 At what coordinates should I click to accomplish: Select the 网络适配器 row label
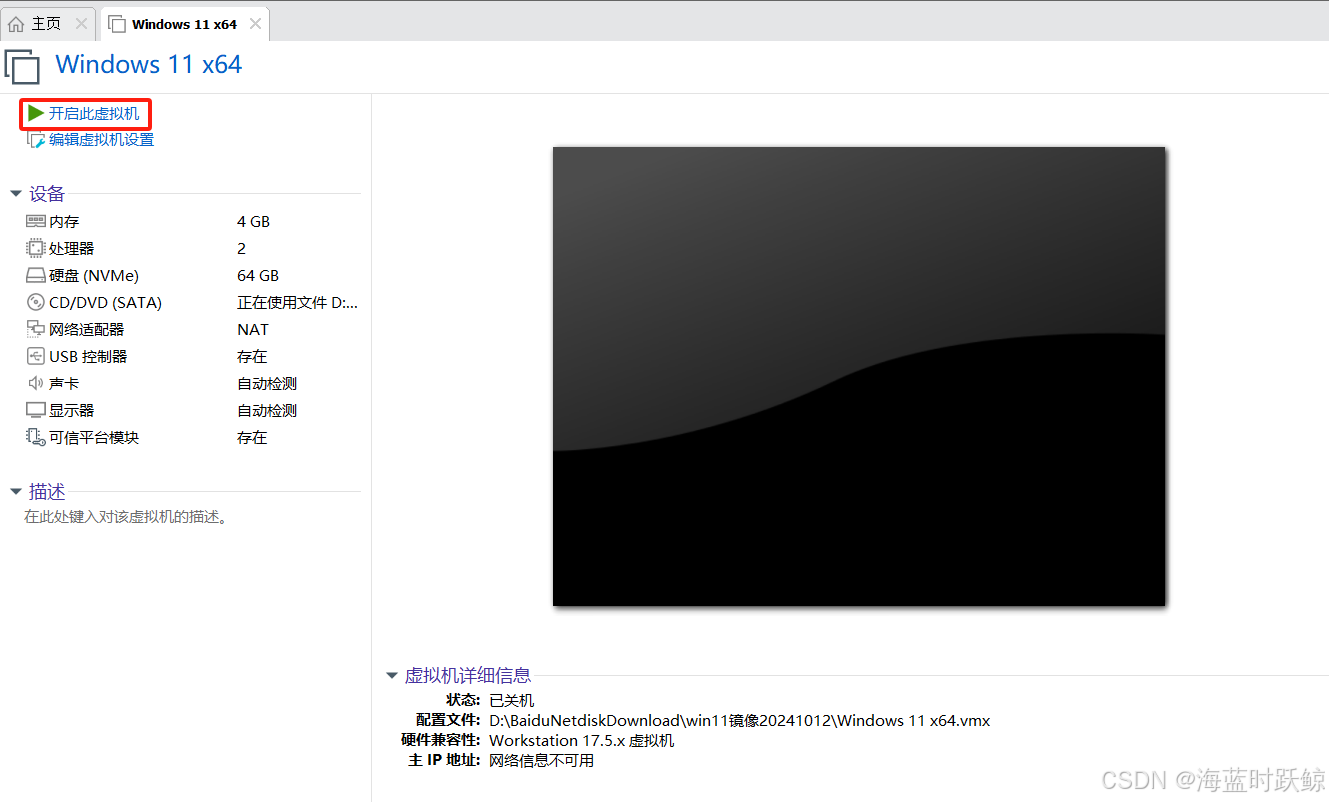tap(87, 329)
